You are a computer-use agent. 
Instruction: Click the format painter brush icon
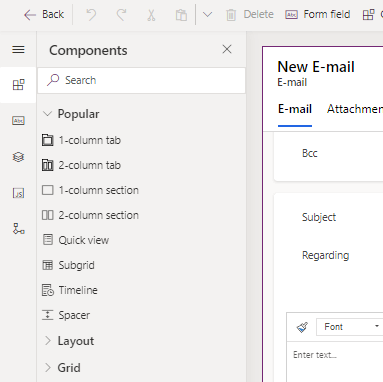tap(302, 327)
